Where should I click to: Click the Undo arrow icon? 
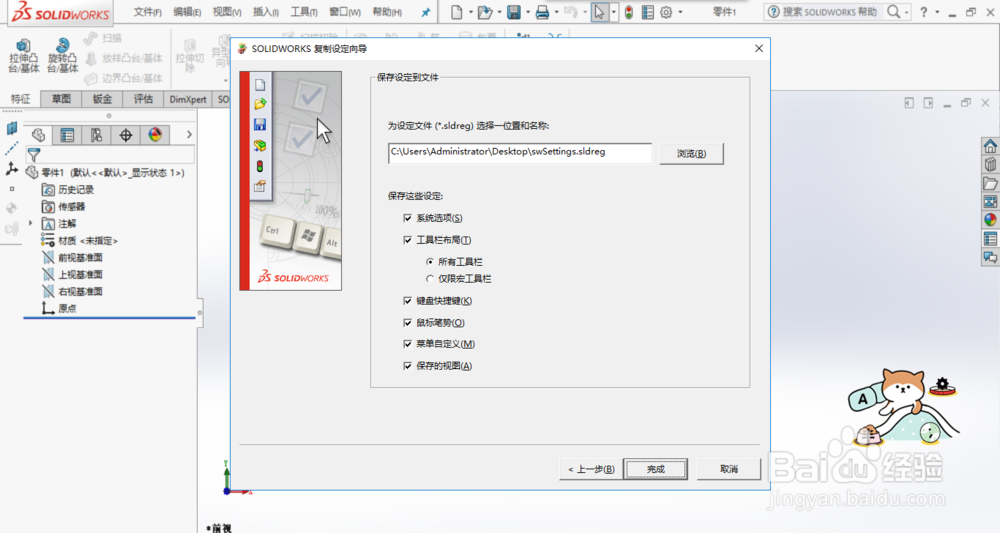pos(571,12)
